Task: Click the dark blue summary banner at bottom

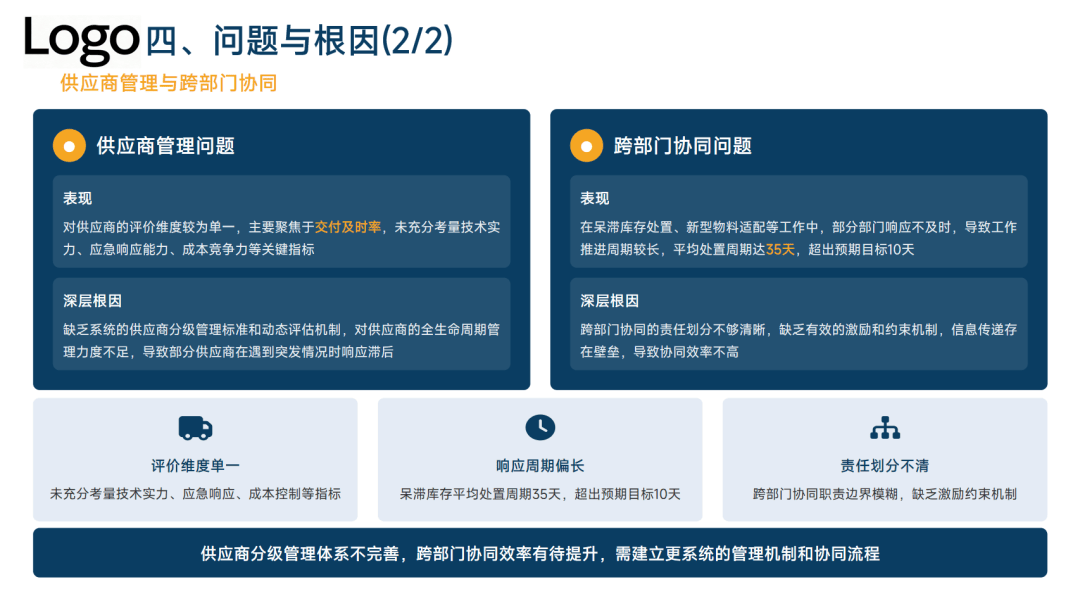Action: click(x=540, y=553)
